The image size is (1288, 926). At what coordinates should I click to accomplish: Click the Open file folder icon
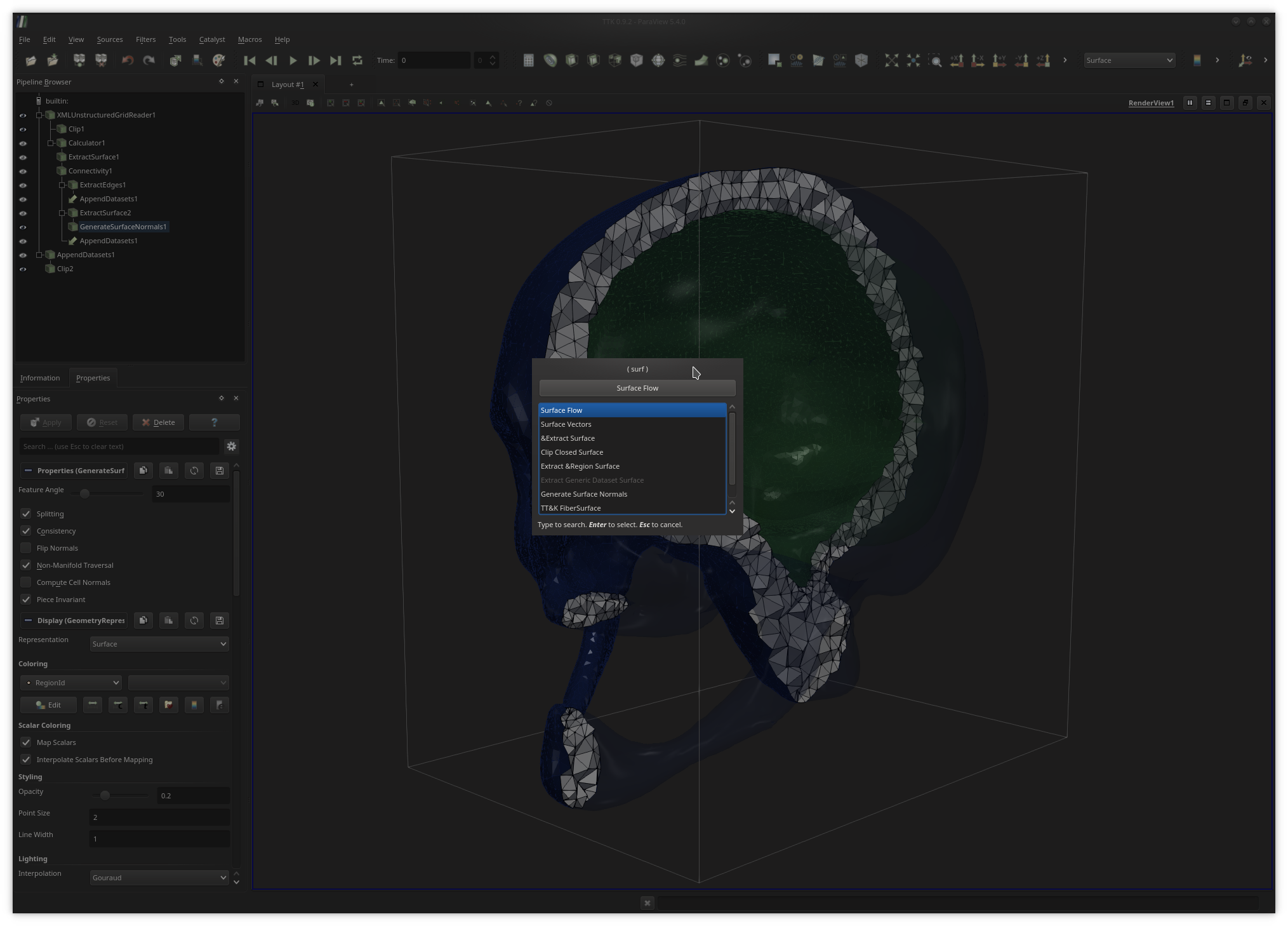(x=30, y=60)
